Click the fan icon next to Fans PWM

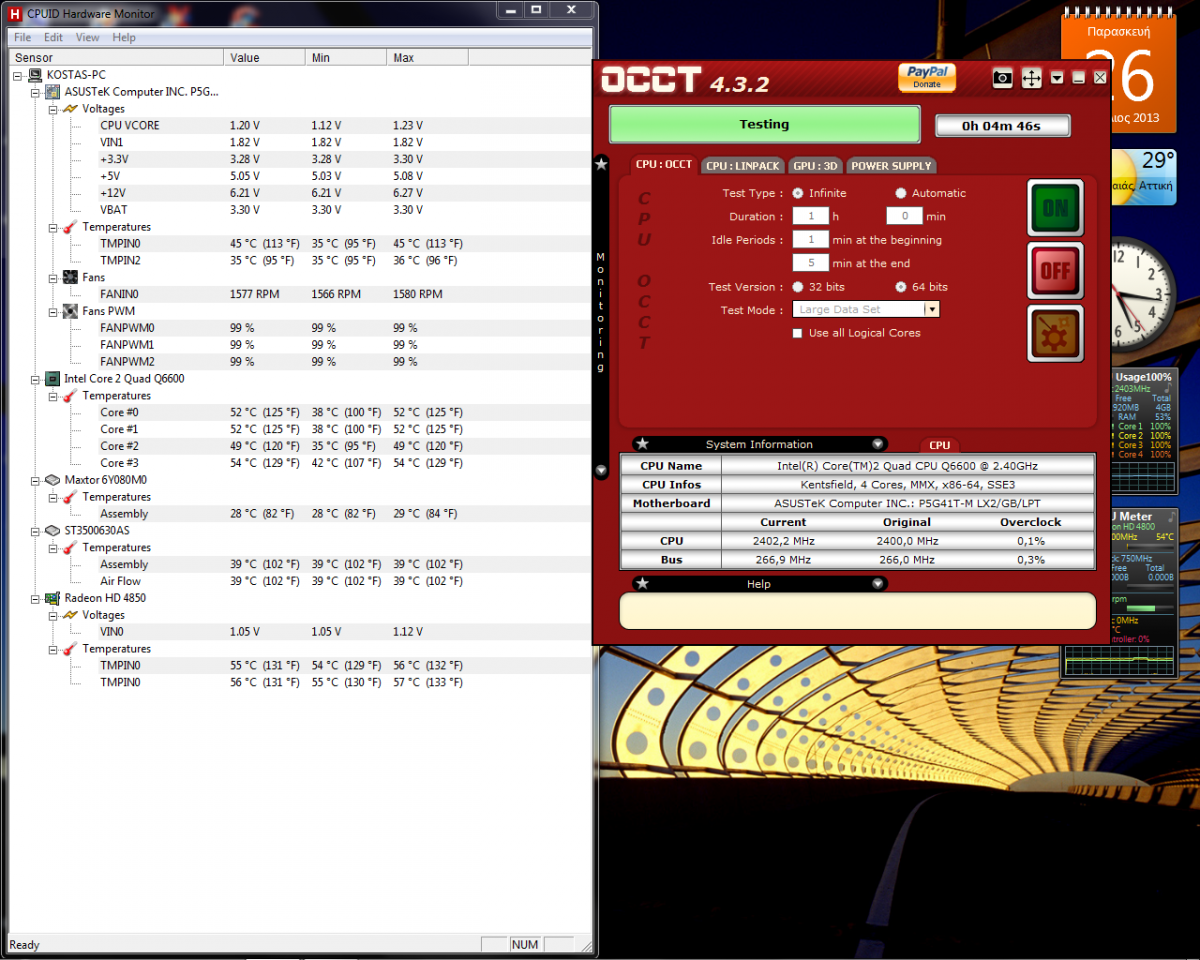click(71, 311)
